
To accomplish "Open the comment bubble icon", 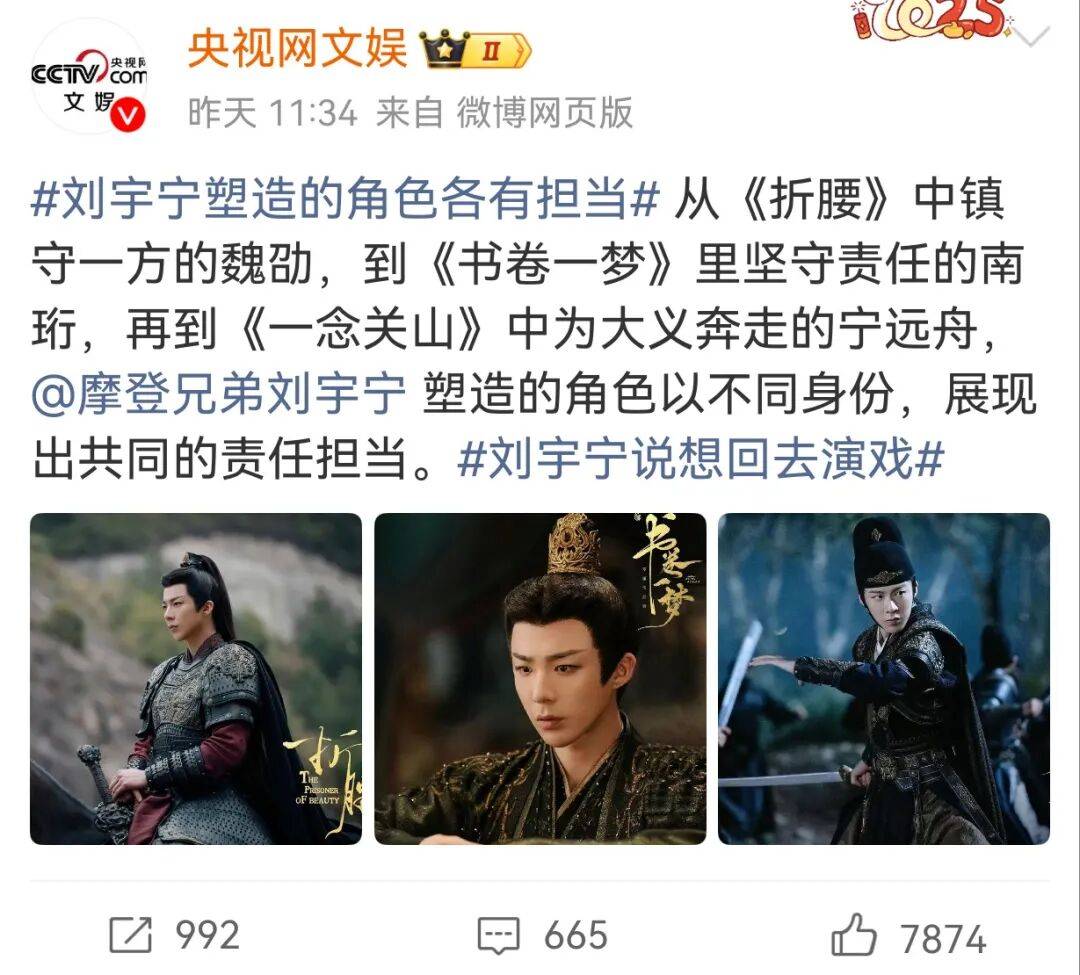I will (x=499, y=936).
